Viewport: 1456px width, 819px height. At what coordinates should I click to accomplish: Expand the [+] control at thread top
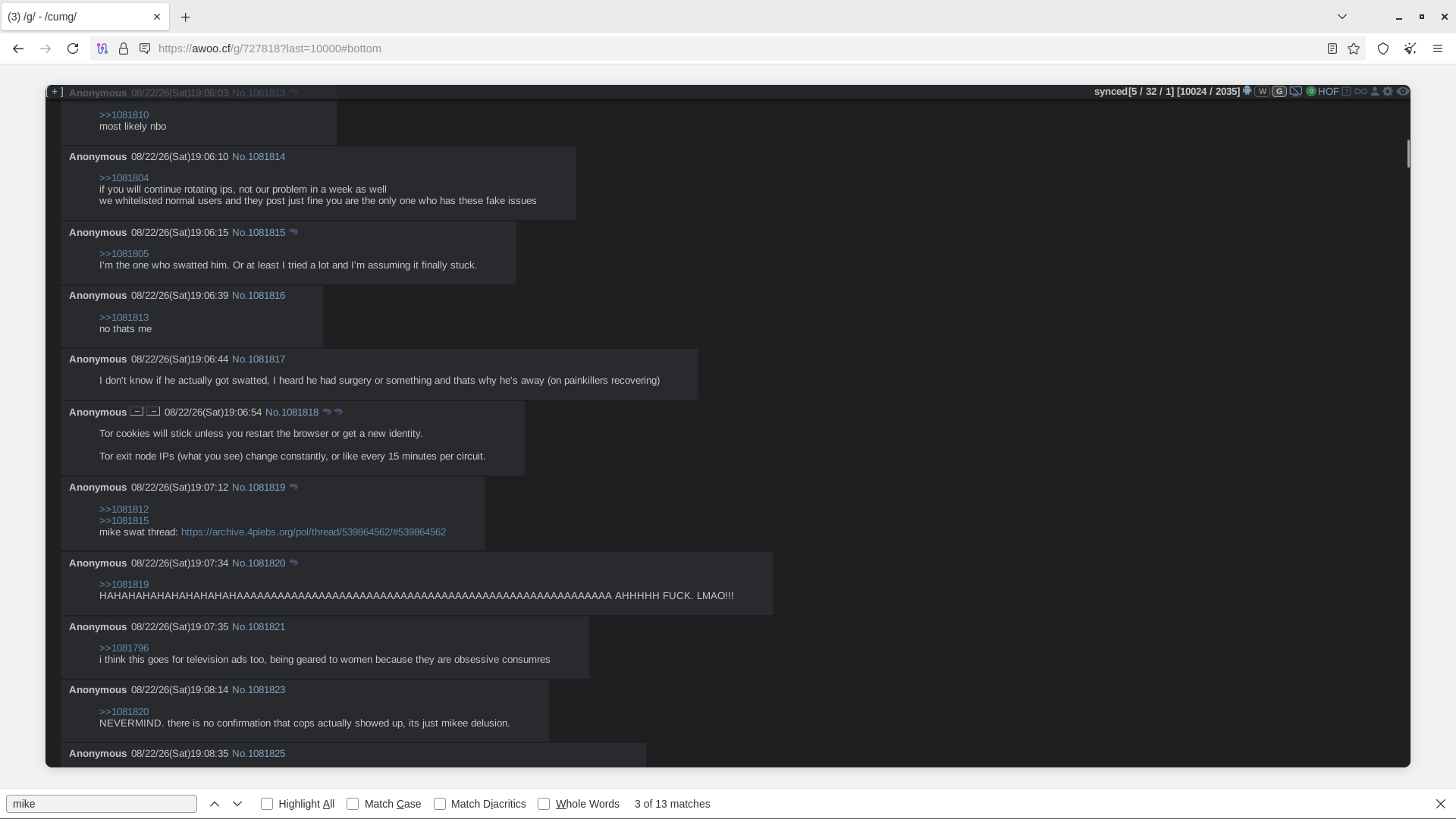[x=55, y=92]
